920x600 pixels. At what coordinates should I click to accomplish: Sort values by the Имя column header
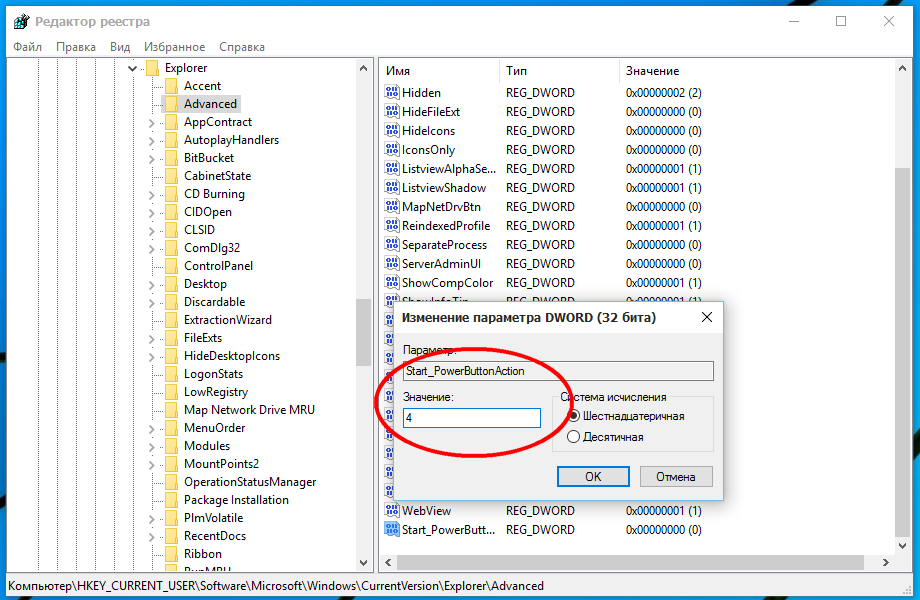tap(438, 71)
